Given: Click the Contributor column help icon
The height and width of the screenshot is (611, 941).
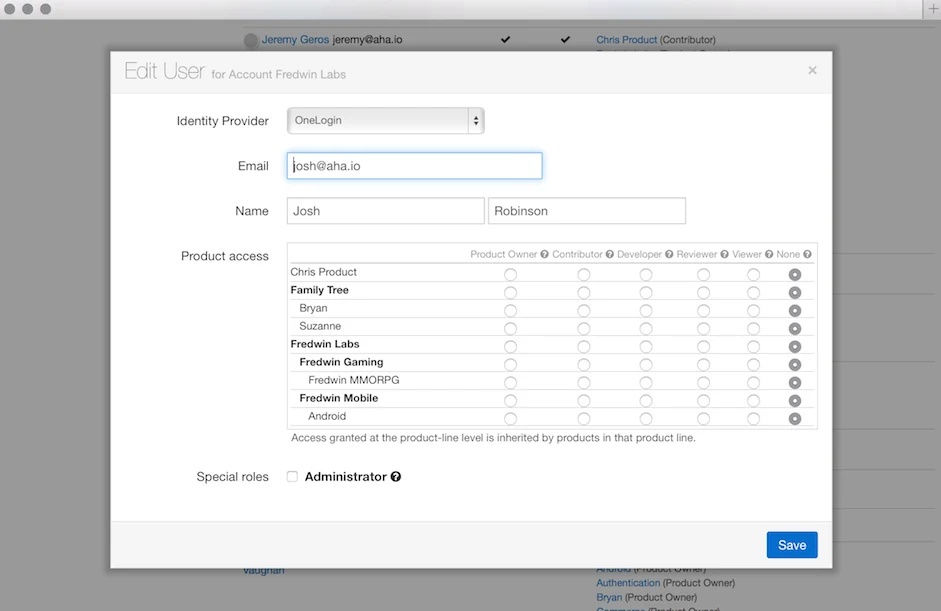Looking at the screenshot, I should (609, 254).
